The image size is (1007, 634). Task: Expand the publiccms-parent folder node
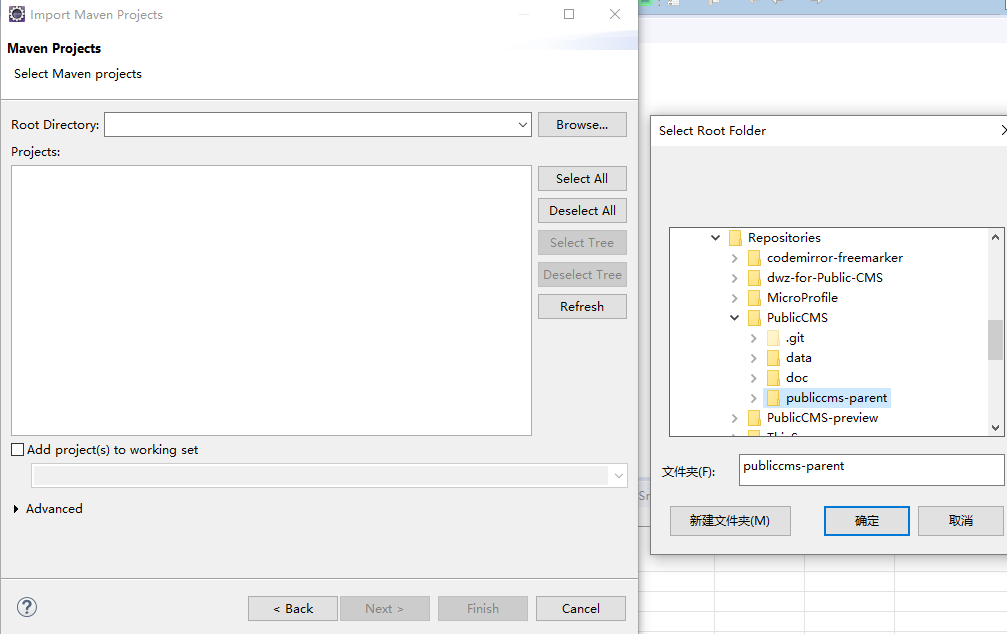coord(754,398)
